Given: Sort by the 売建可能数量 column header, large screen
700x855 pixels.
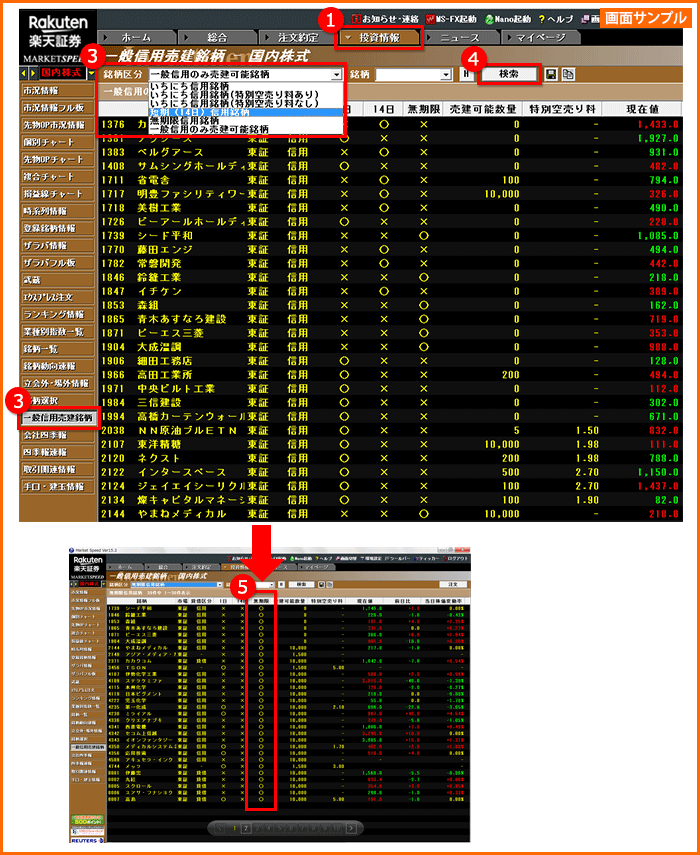Looking at the screenshot, I should click(x=482, y=110).
